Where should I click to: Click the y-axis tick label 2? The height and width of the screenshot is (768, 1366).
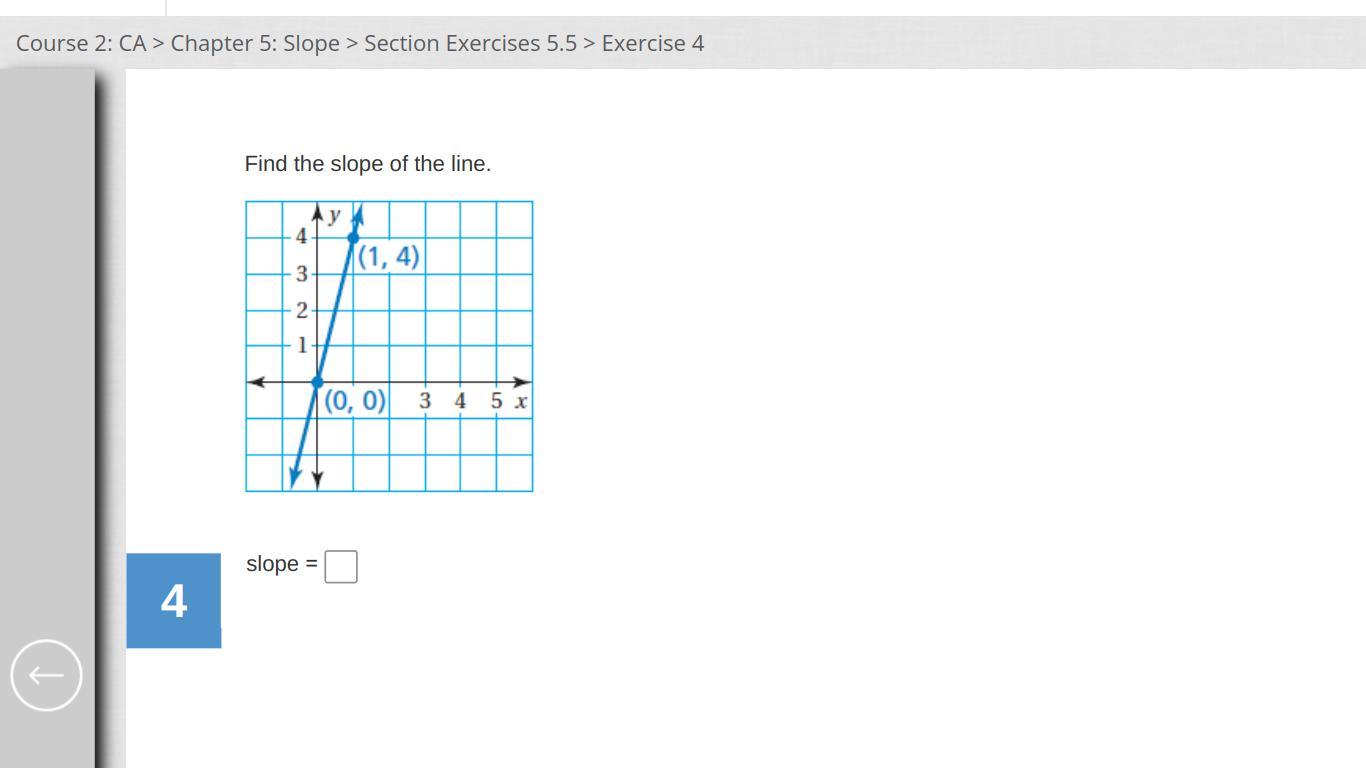click(301, 310)
